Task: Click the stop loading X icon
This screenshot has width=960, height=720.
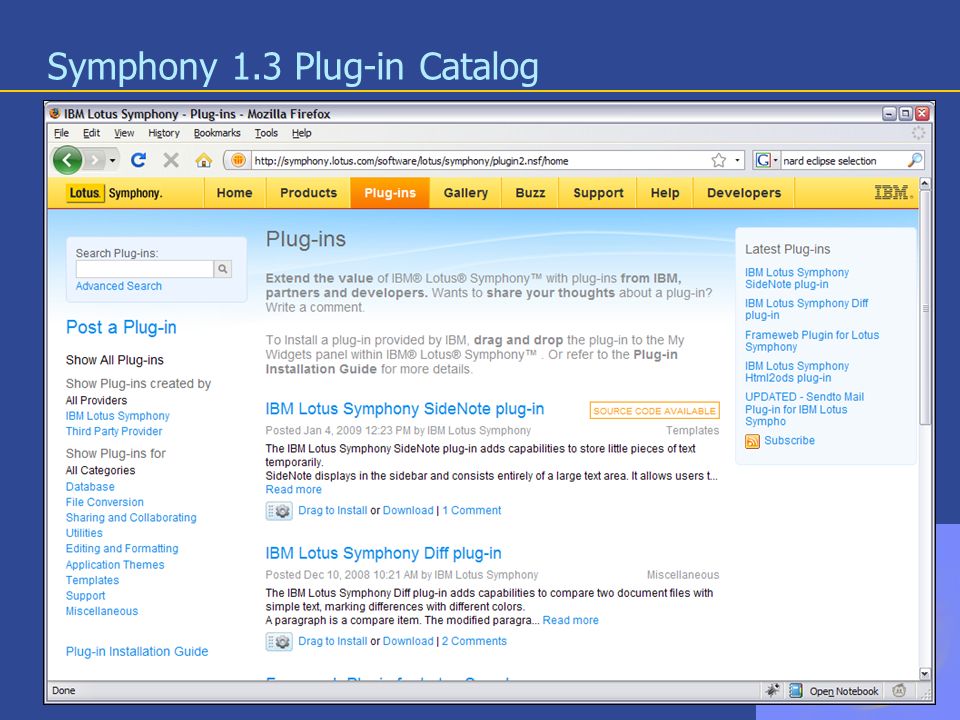Action: pos(171,160)
